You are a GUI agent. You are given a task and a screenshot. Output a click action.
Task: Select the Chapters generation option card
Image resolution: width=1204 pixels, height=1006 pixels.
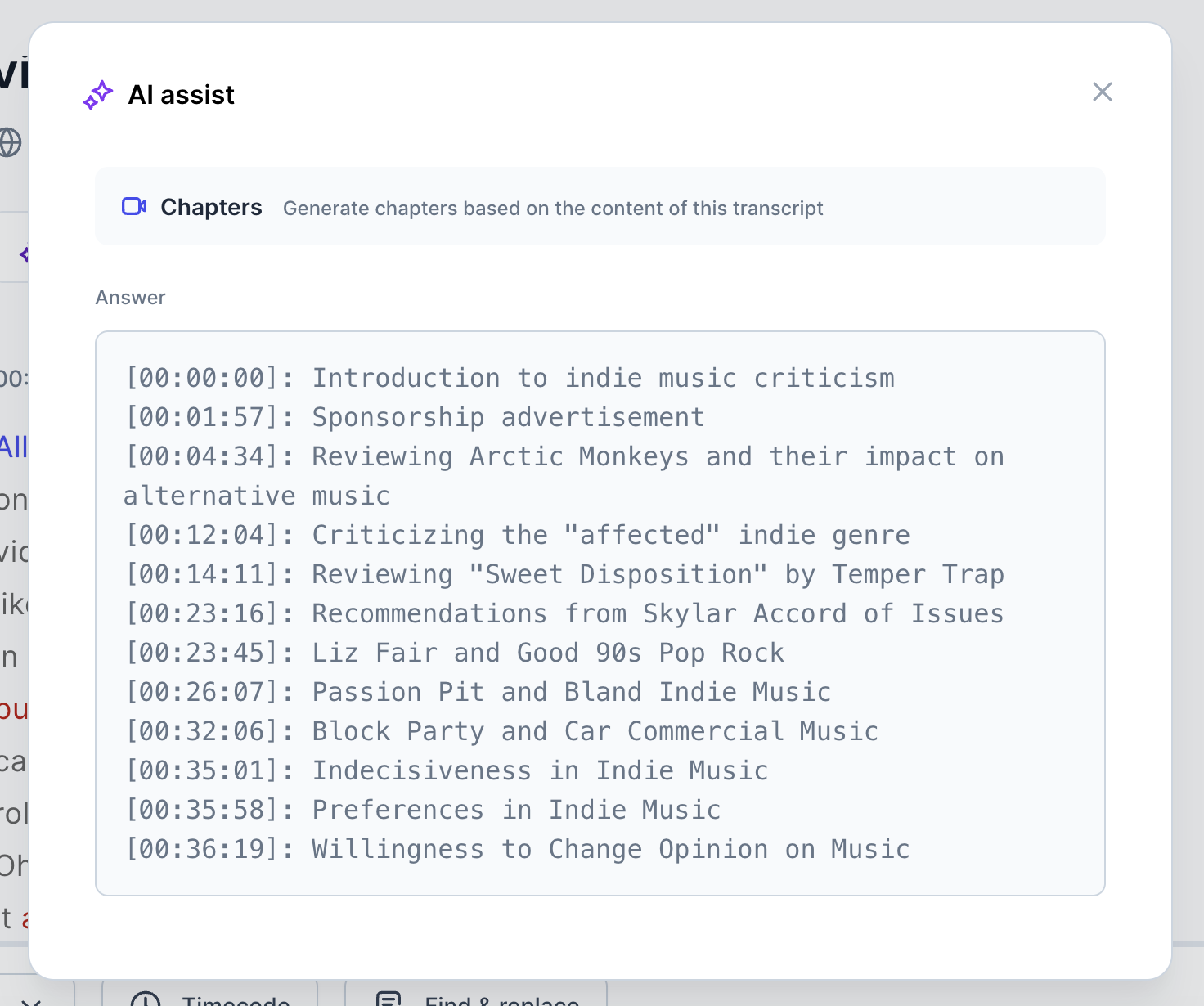pyautogui.click(x=600, y=206)
